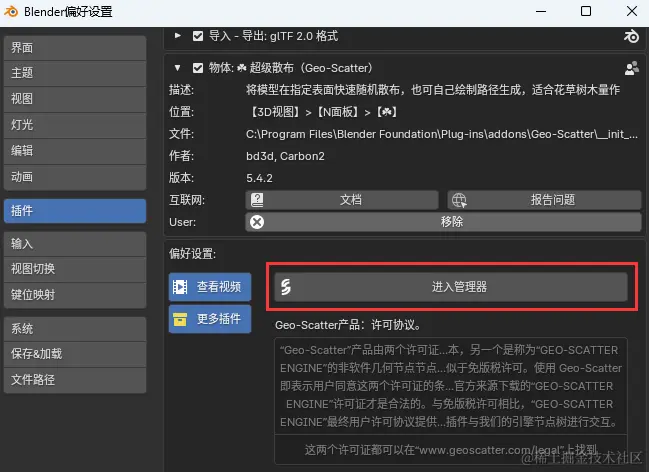Click the Blender logo on glTF row
Screen dimensions: 649x472
pyautogui.click(x=631, y=36)
